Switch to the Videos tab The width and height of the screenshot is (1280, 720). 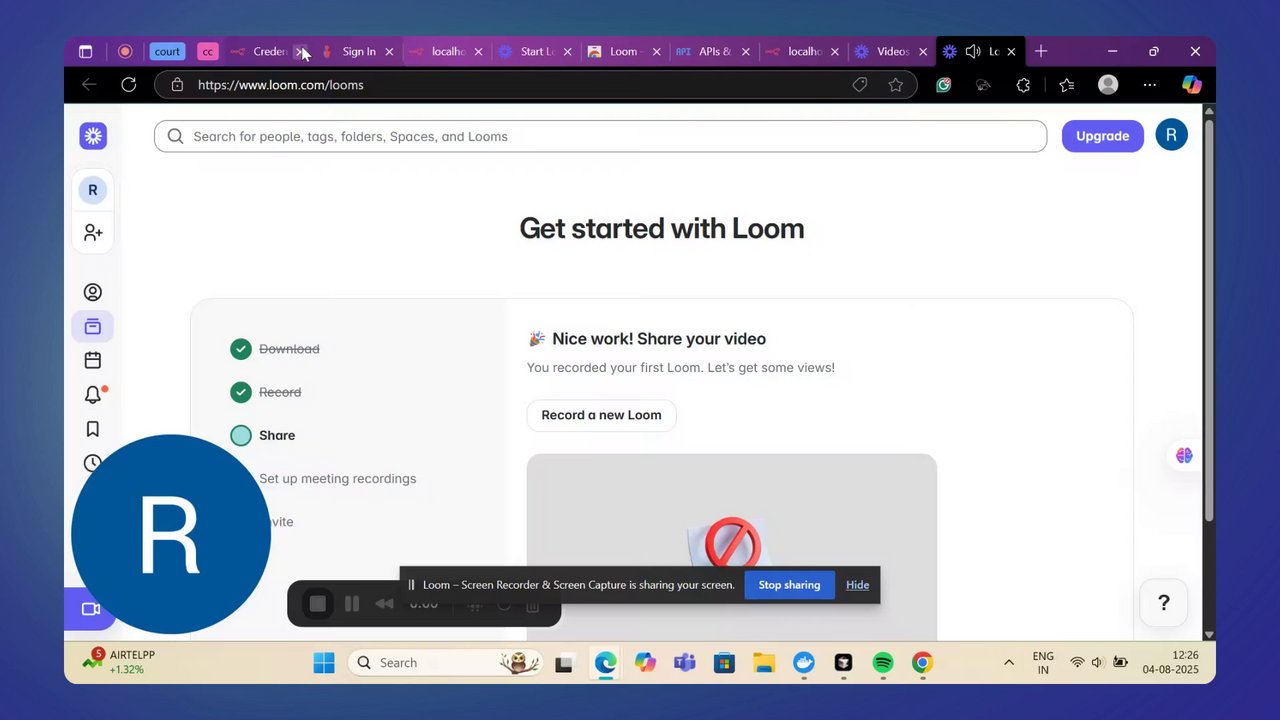click(892, 51)
